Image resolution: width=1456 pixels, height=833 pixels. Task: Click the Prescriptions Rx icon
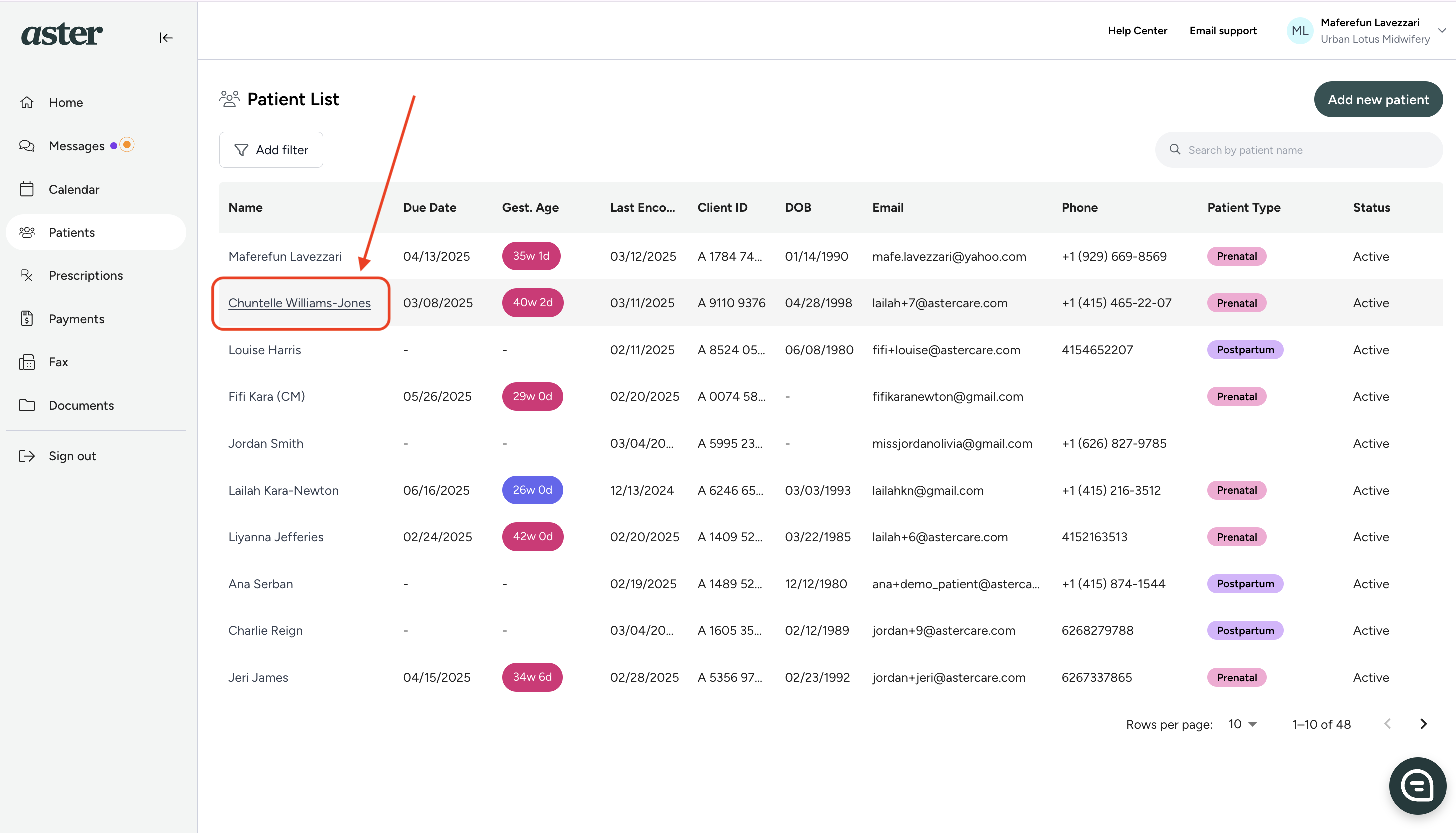pyautogui.click(x=27, y=276)
